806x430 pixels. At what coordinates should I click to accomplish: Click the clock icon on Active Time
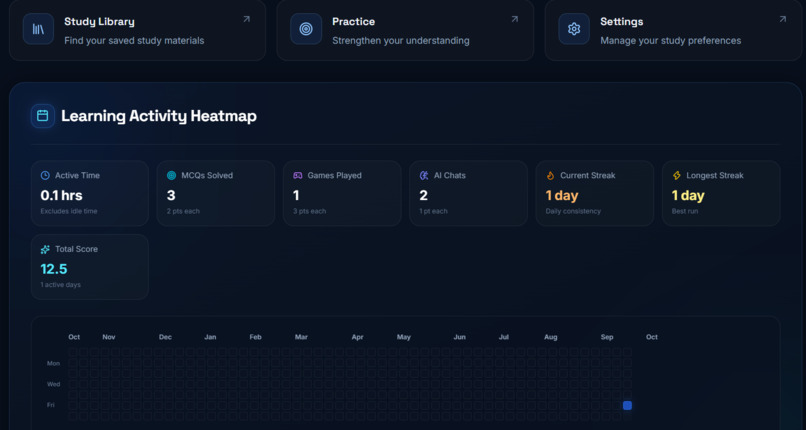pos(45,176)
